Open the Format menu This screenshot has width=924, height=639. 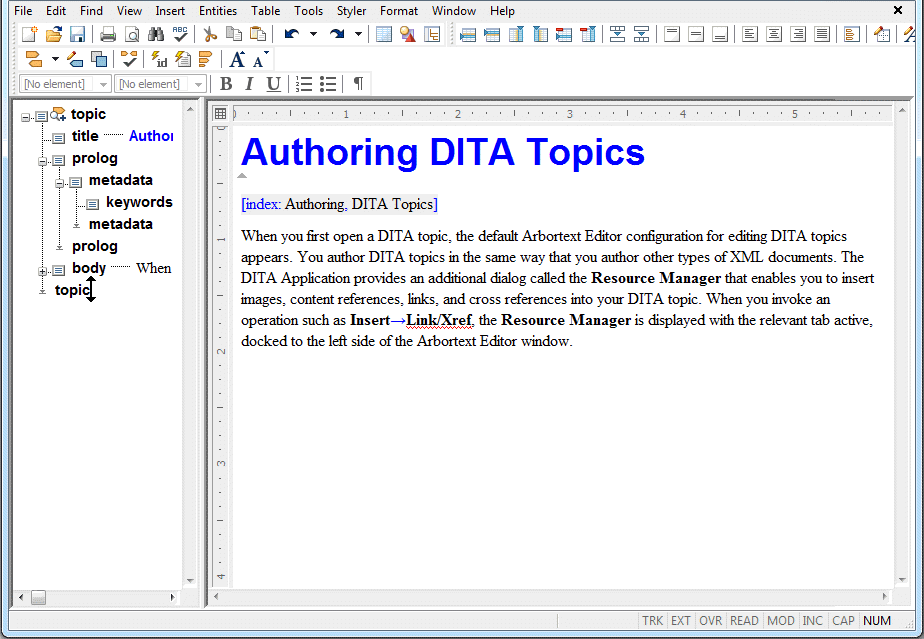point(399,11)
